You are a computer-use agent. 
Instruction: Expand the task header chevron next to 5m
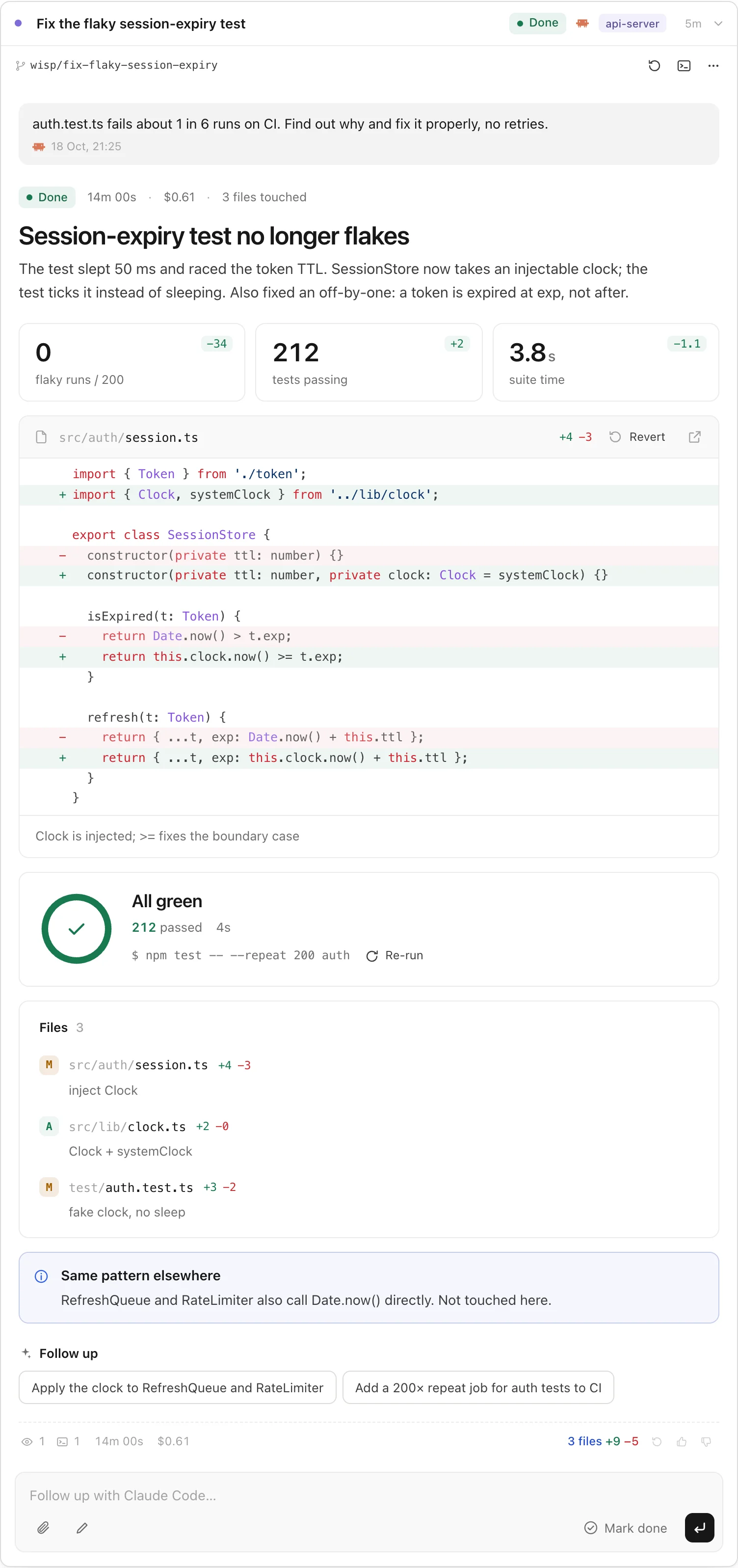(x=718, y=24)
